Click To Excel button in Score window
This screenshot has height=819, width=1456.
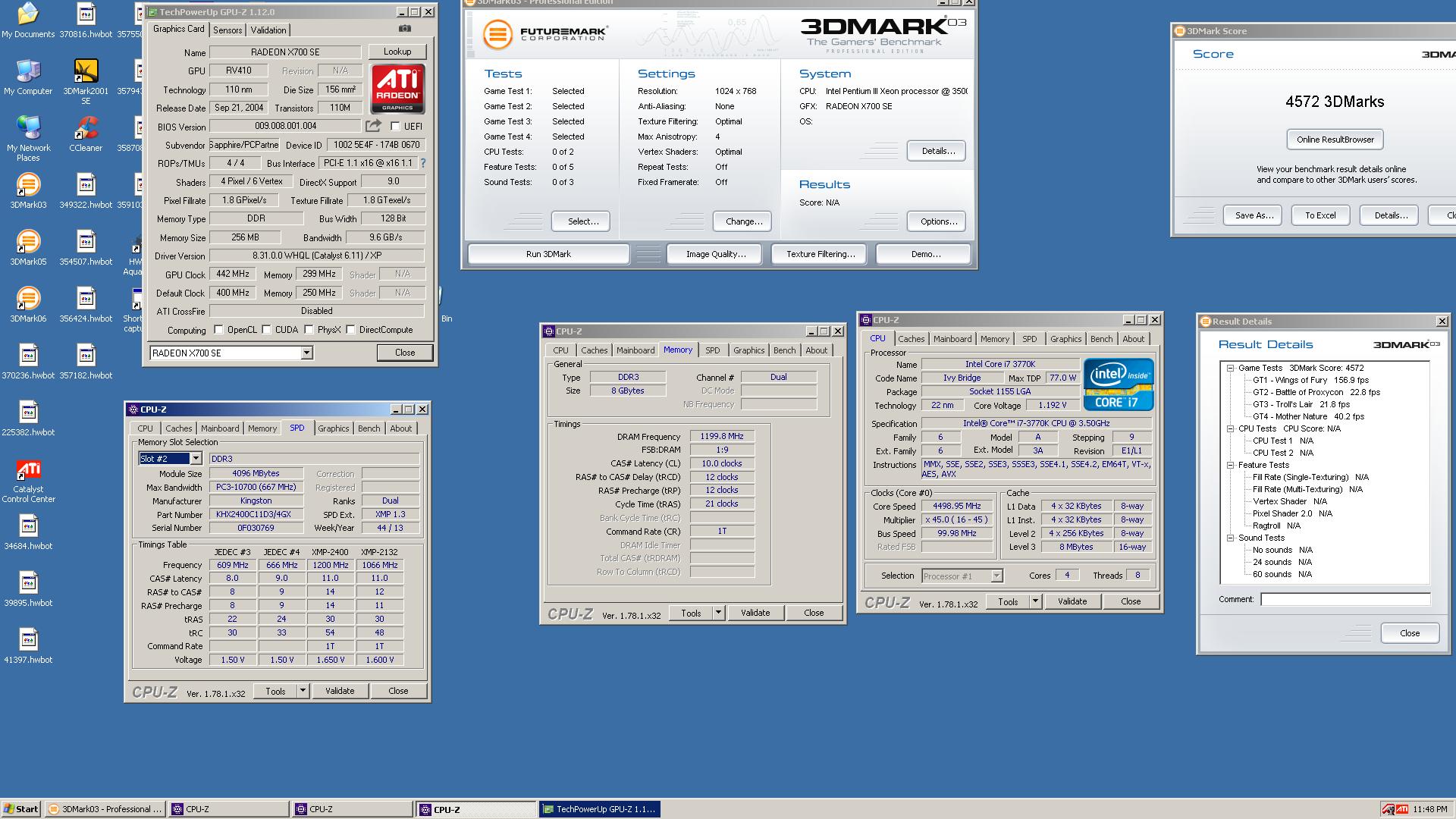point(1320,215)
